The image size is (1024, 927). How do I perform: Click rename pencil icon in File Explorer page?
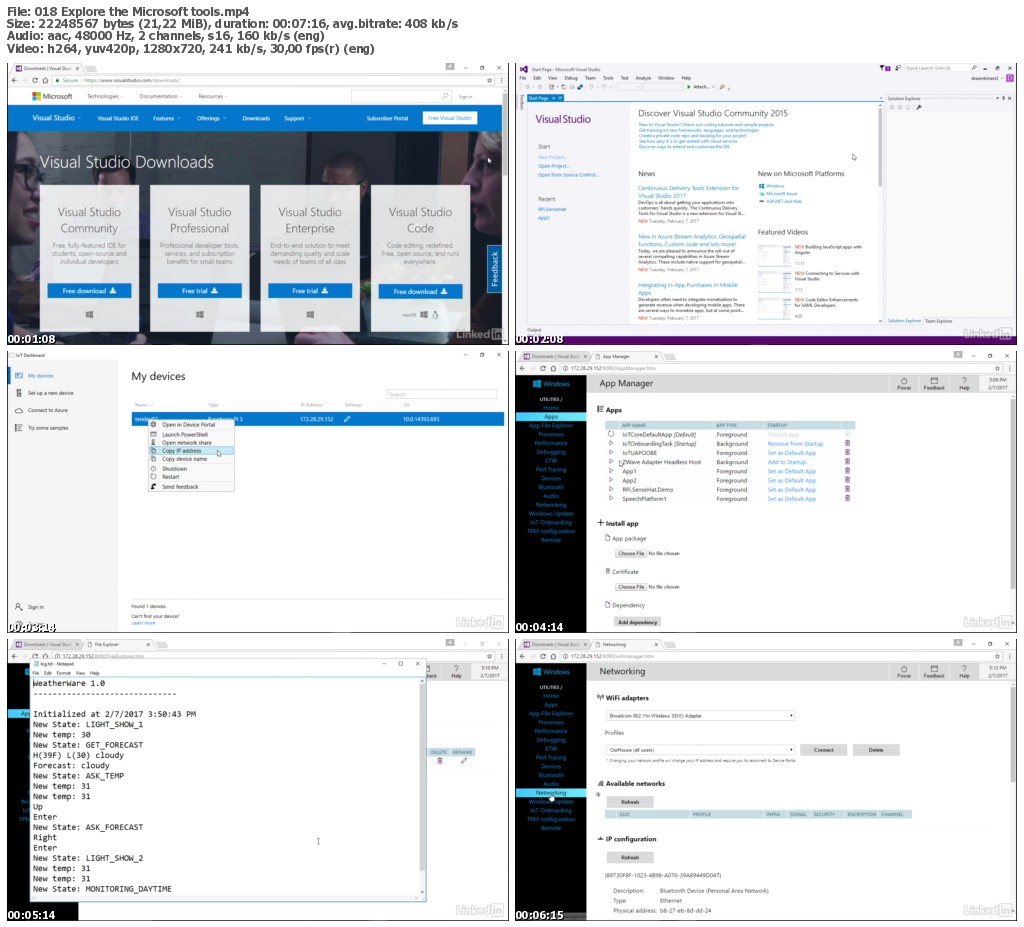tap(464, 760)
